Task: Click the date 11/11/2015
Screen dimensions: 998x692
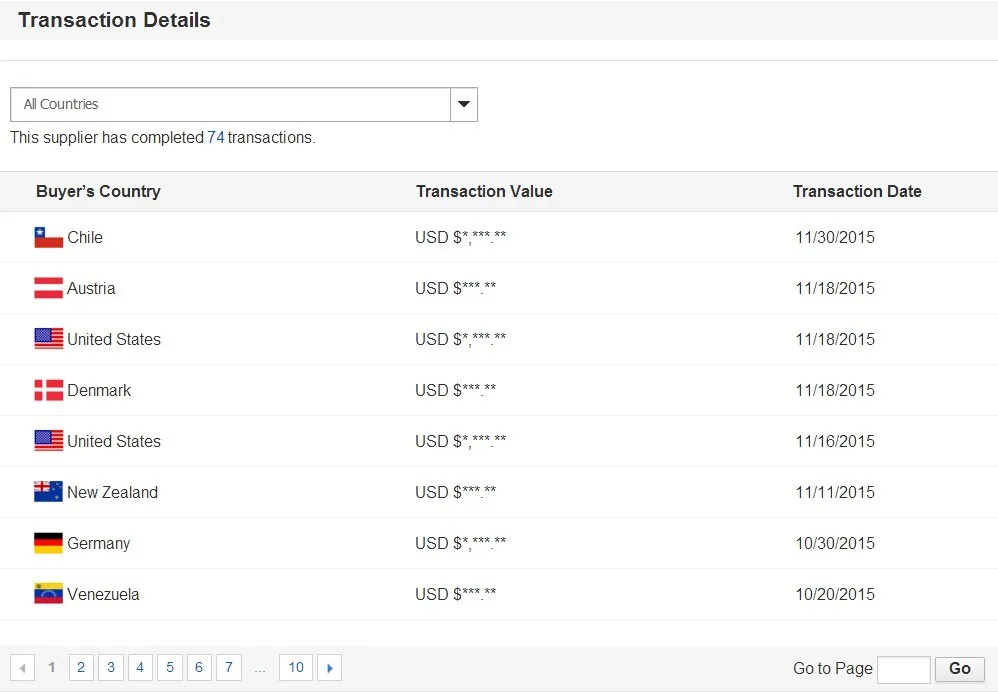Action: tap(835, 492)
